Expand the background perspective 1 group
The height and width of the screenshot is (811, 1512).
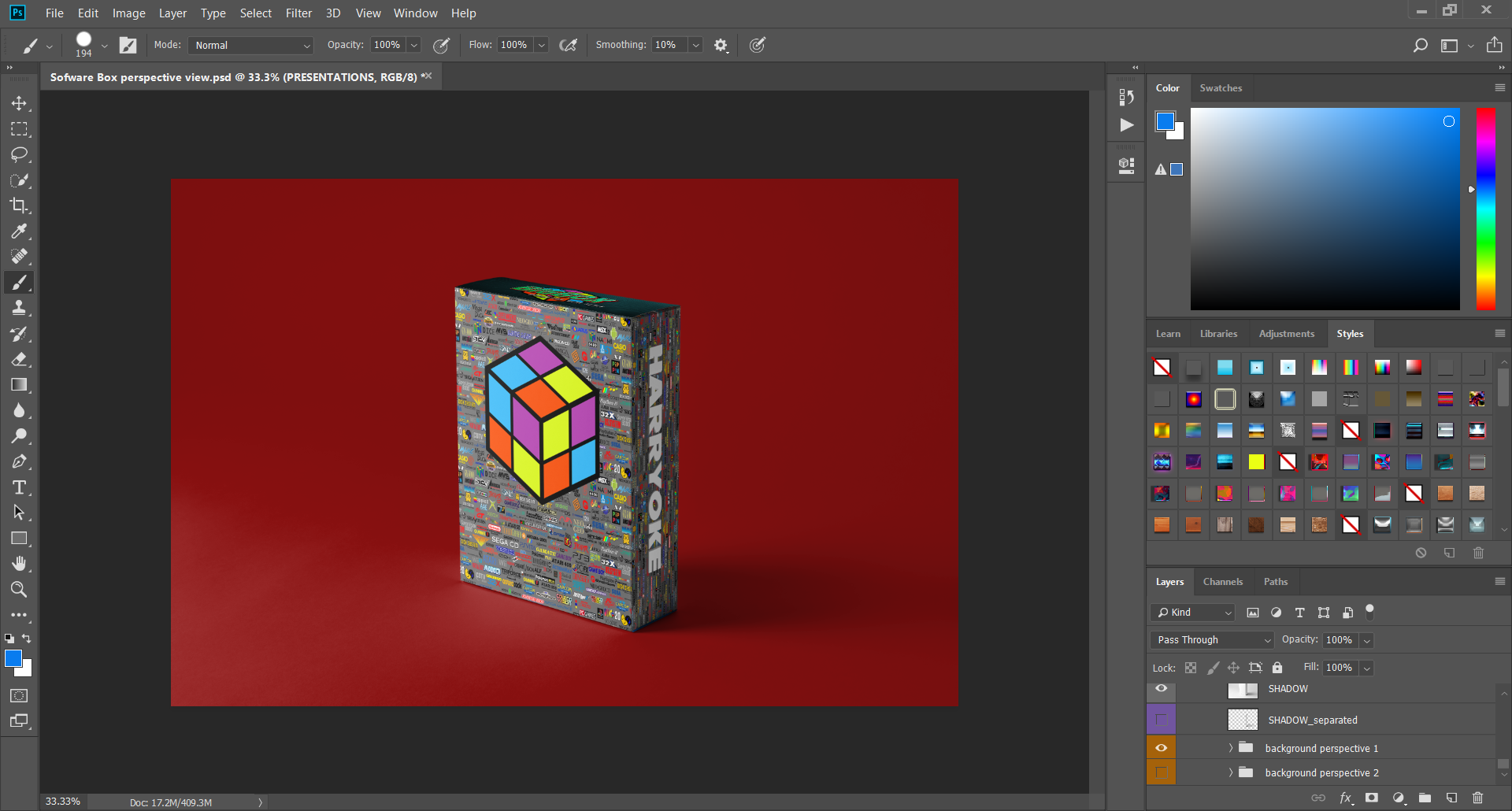(x=1231, y=748)
